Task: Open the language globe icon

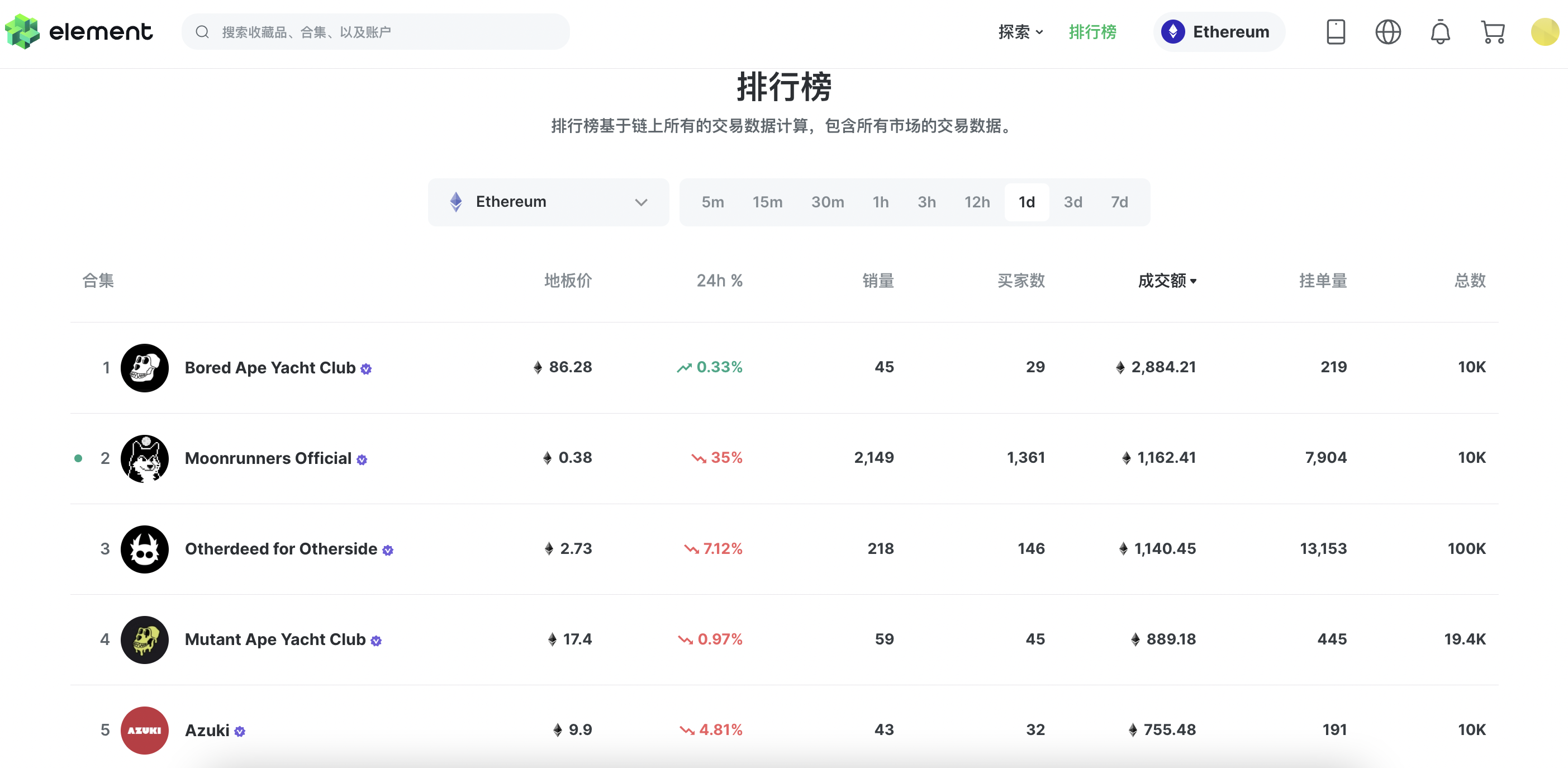Action: 1388,32
